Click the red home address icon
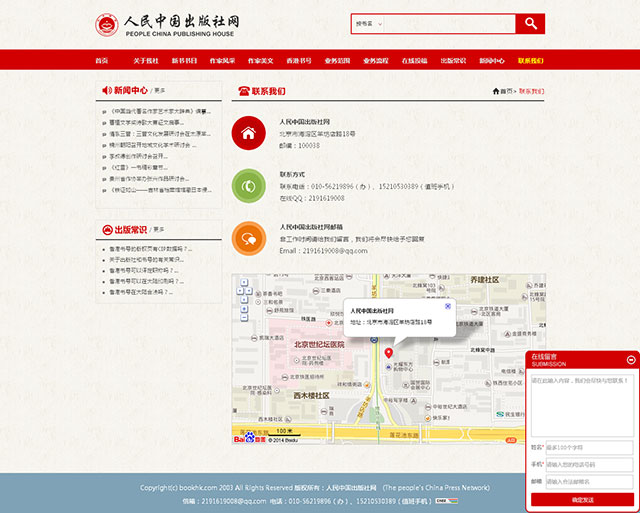 coord(248,132)
